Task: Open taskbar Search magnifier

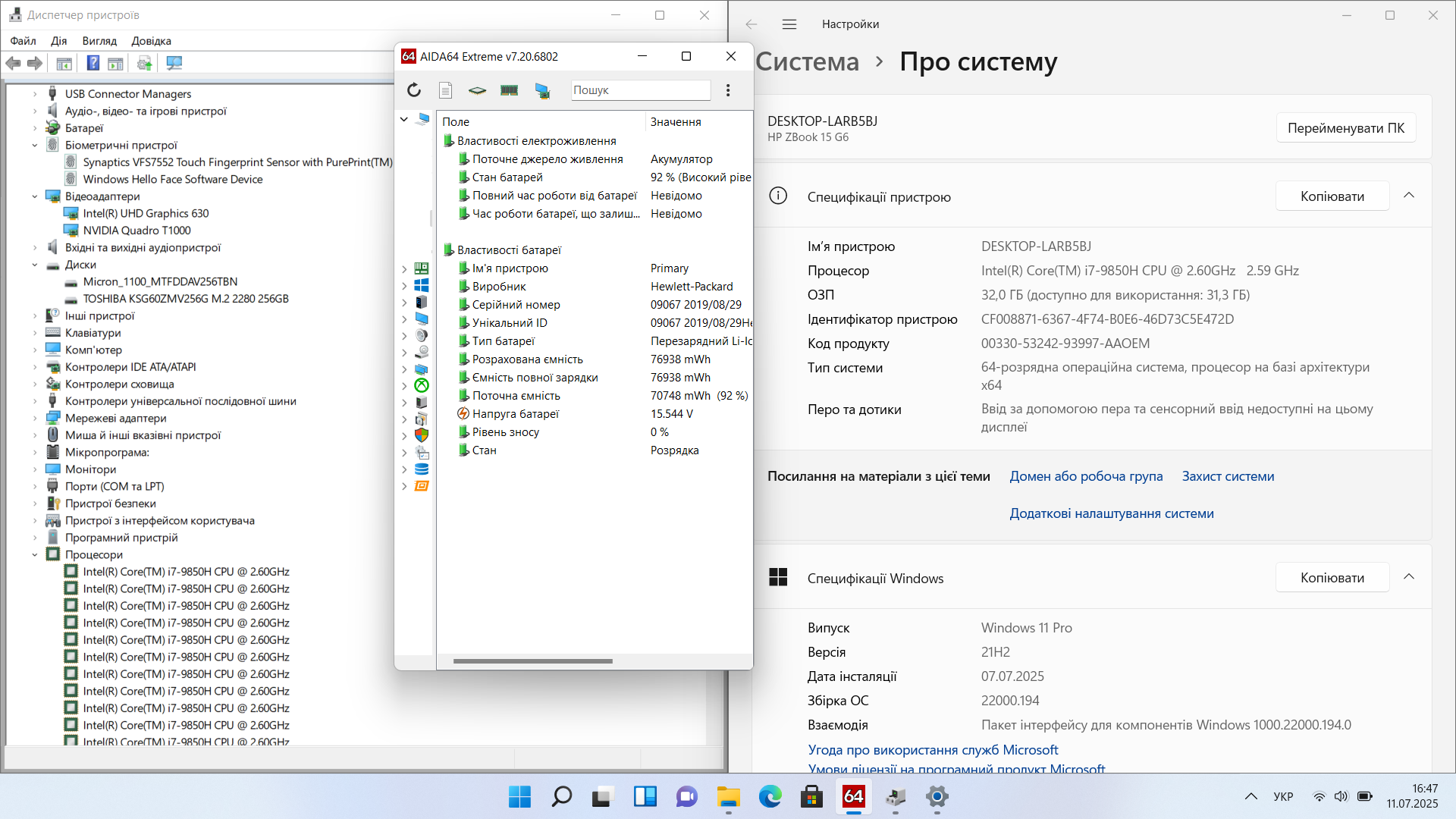Action: tap(561, 797)
